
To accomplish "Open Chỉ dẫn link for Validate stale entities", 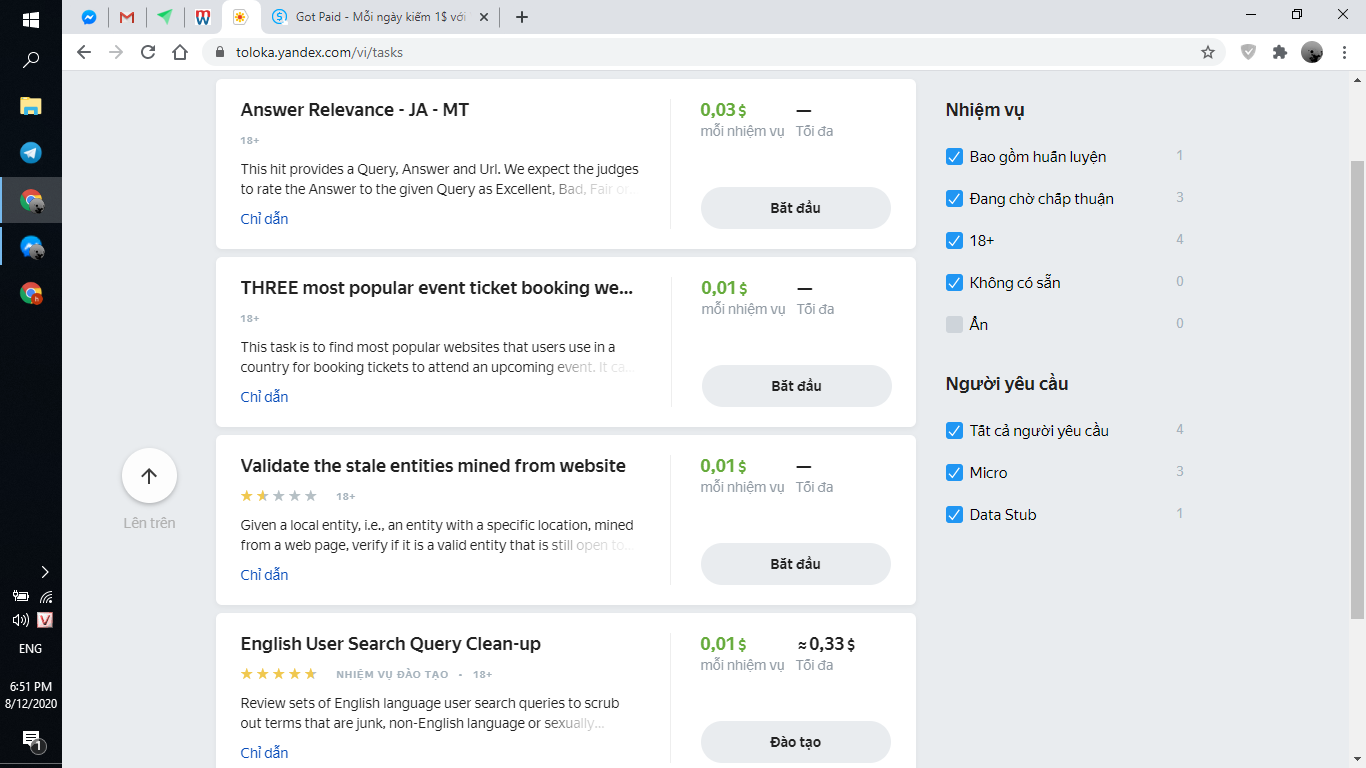I will click(x=264, y=575).
